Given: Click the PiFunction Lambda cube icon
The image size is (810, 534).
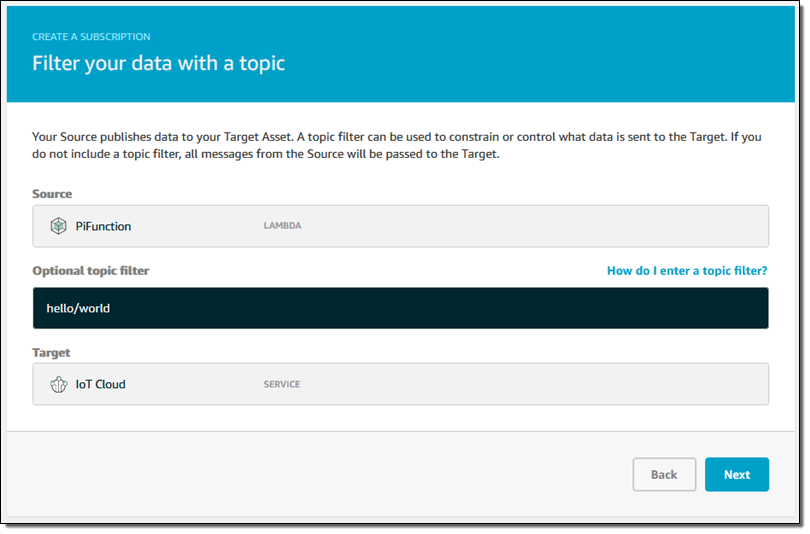Looking at the screenshot, I should click(x=59, y=226).
